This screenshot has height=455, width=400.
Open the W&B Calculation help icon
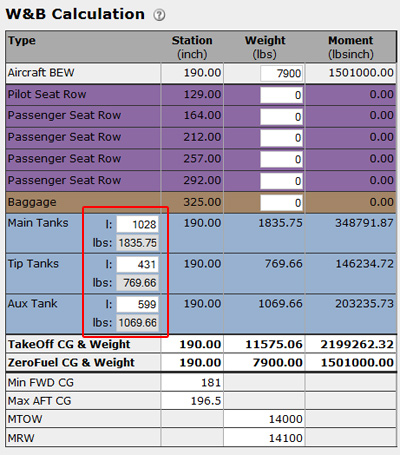tap(159, 15)
